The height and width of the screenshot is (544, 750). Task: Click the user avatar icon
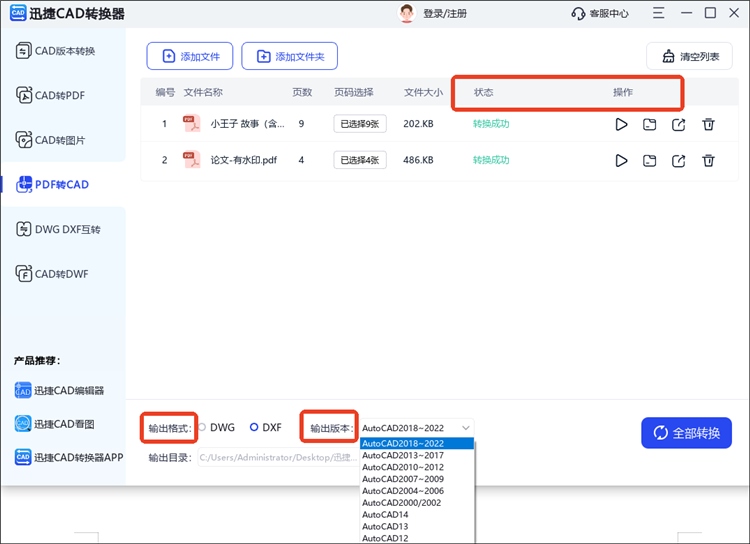(407, 13)
